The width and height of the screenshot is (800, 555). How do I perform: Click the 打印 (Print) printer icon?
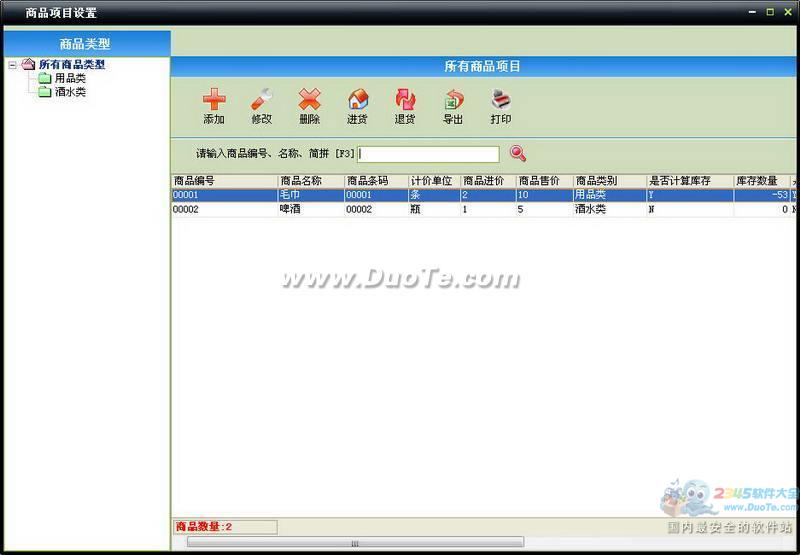pyautogui.click(x=501, y=100)
